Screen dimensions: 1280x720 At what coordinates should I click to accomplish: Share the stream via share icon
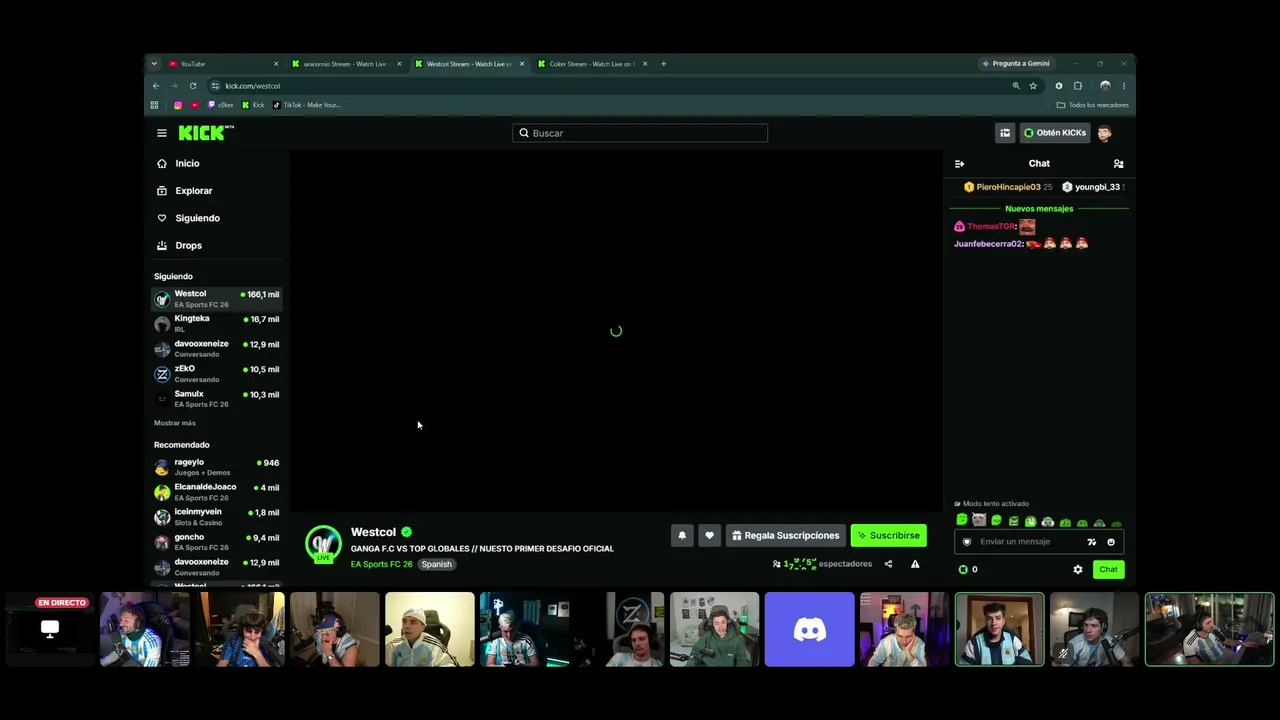[888, 564]
